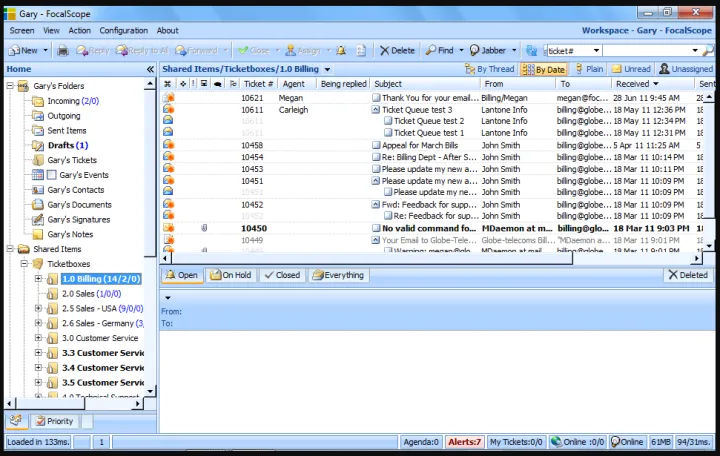Click the message list horizontal scrollbar
Image resolution: width=720 pixels, height=456 pixels.
coord(370,259)
